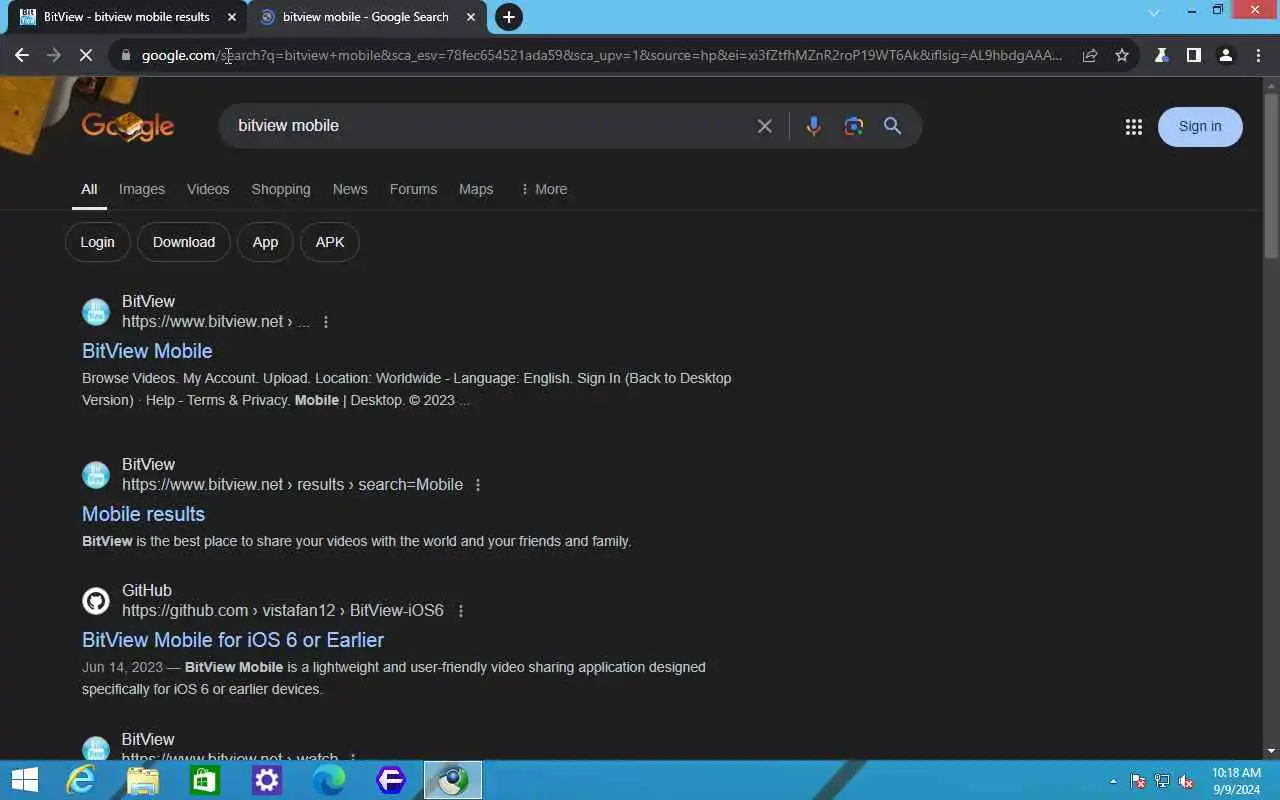Click the GitHub favicon in results
The image size is (1280, 800).
pos(96,601)
